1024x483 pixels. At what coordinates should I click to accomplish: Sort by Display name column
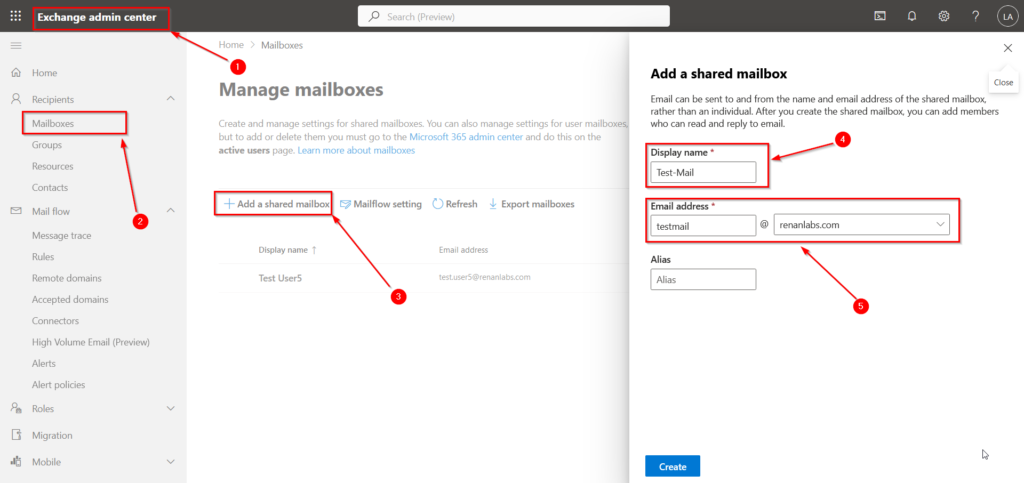tap(287, 250)
